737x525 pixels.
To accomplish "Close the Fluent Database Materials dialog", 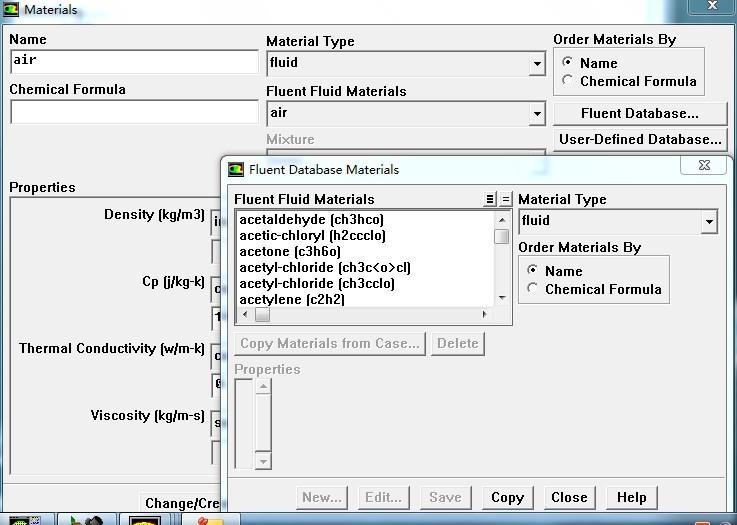I will (x=704, y=165).
